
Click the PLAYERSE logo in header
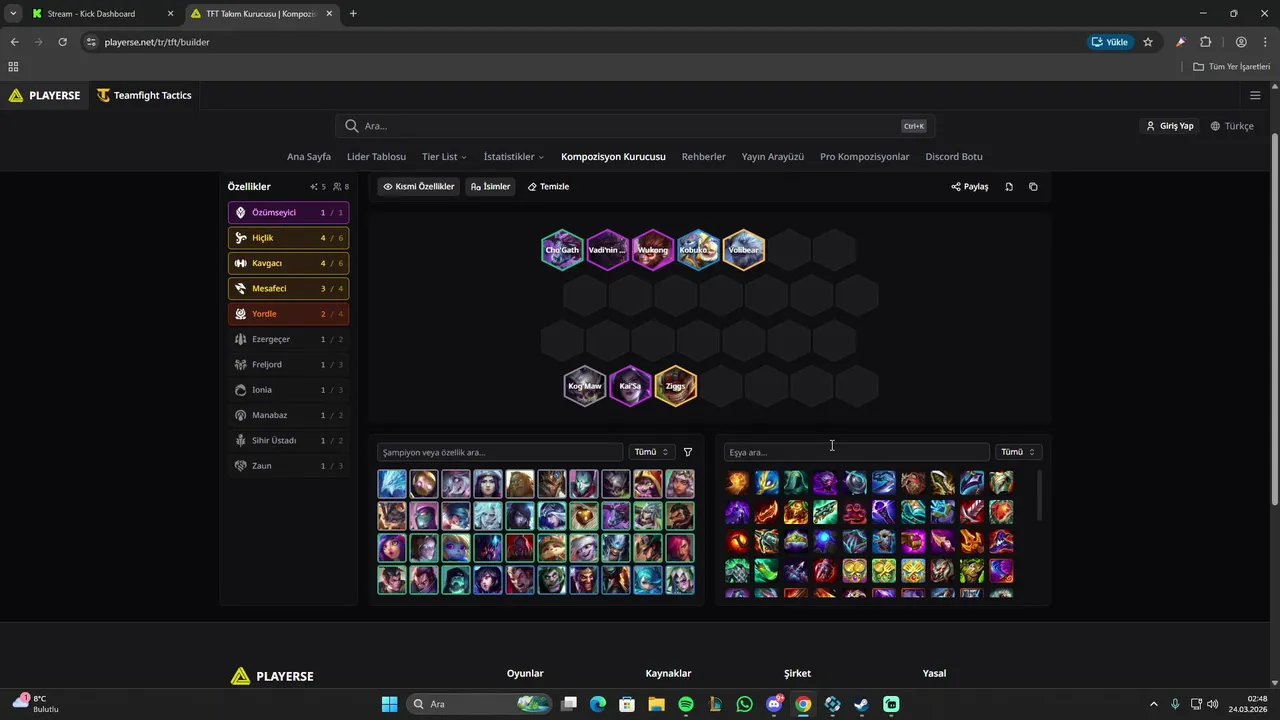(x=44, y=96)
